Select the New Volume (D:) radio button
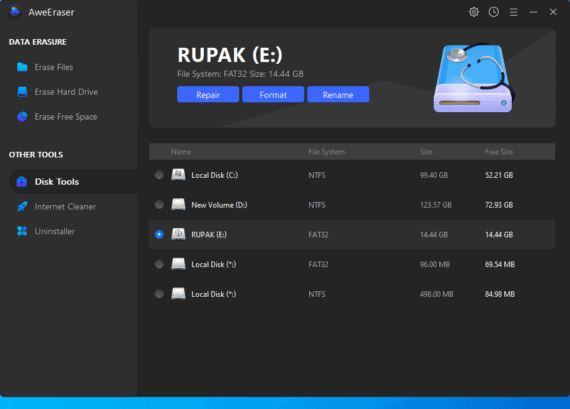Screen dimensions: 570x409 (x=159, y=205)
